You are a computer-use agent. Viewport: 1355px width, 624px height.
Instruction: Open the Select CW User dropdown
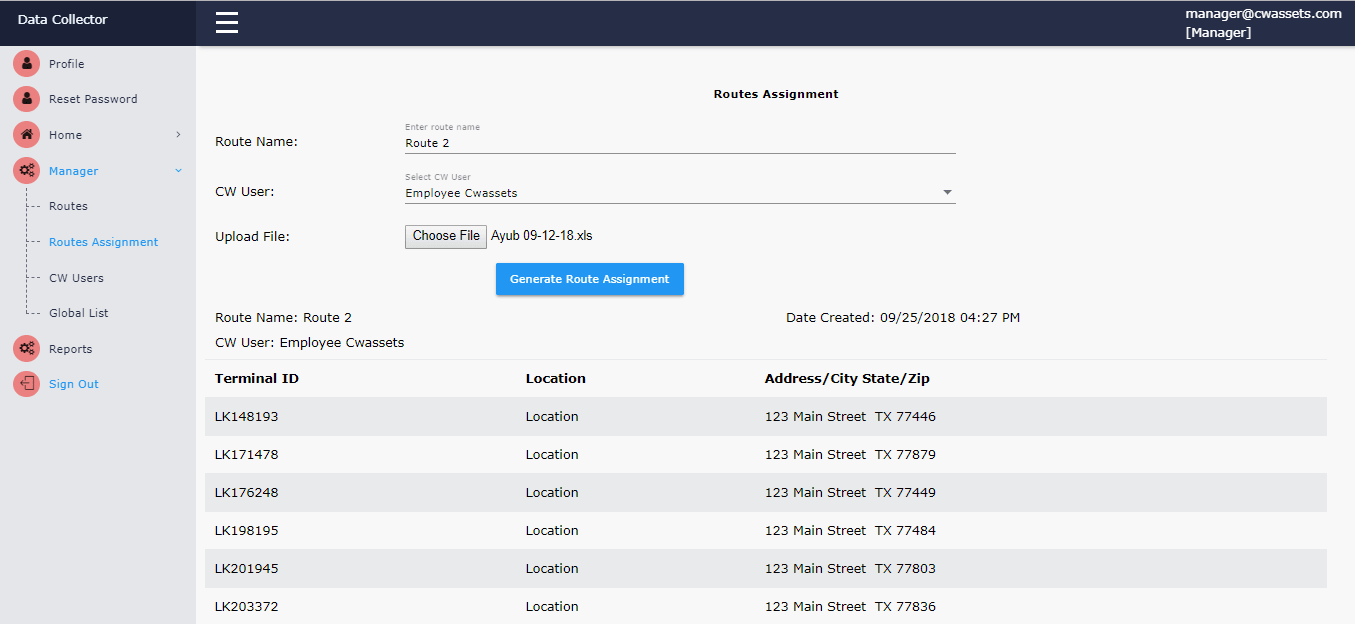tap(680, 193)
